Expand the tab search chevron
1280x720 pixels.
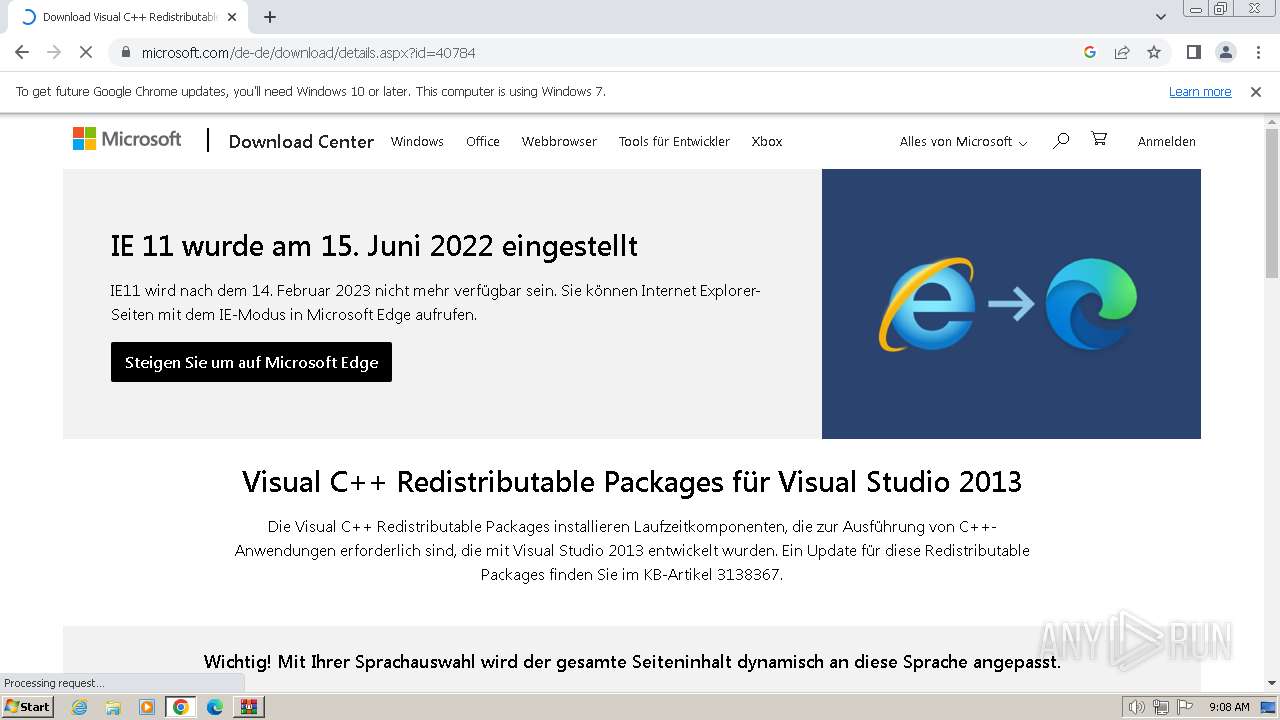[x=1161, y=17]
